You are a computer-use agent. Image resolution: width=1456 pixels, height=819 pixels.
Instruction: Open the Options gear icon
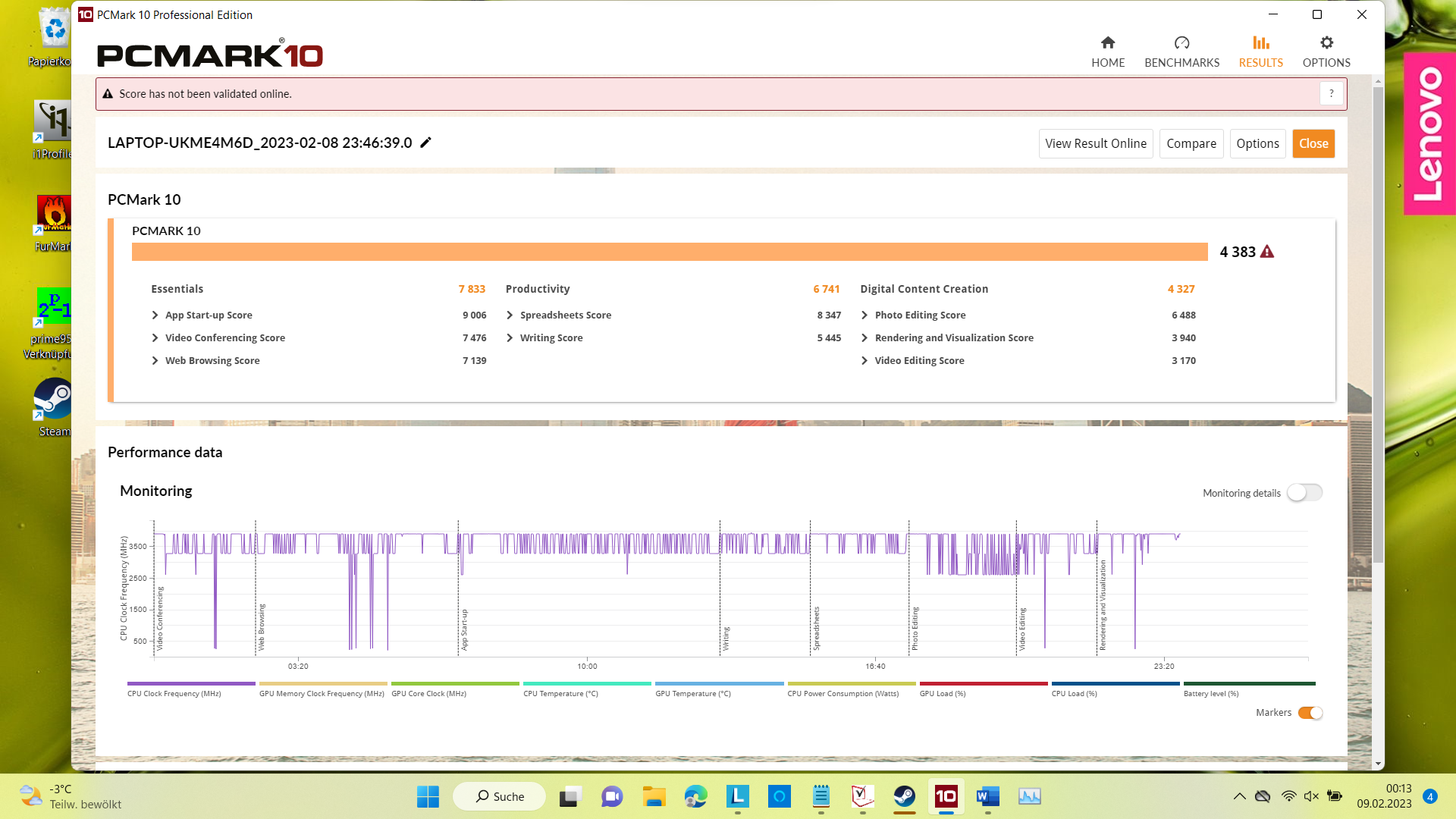pos(1326,43)
